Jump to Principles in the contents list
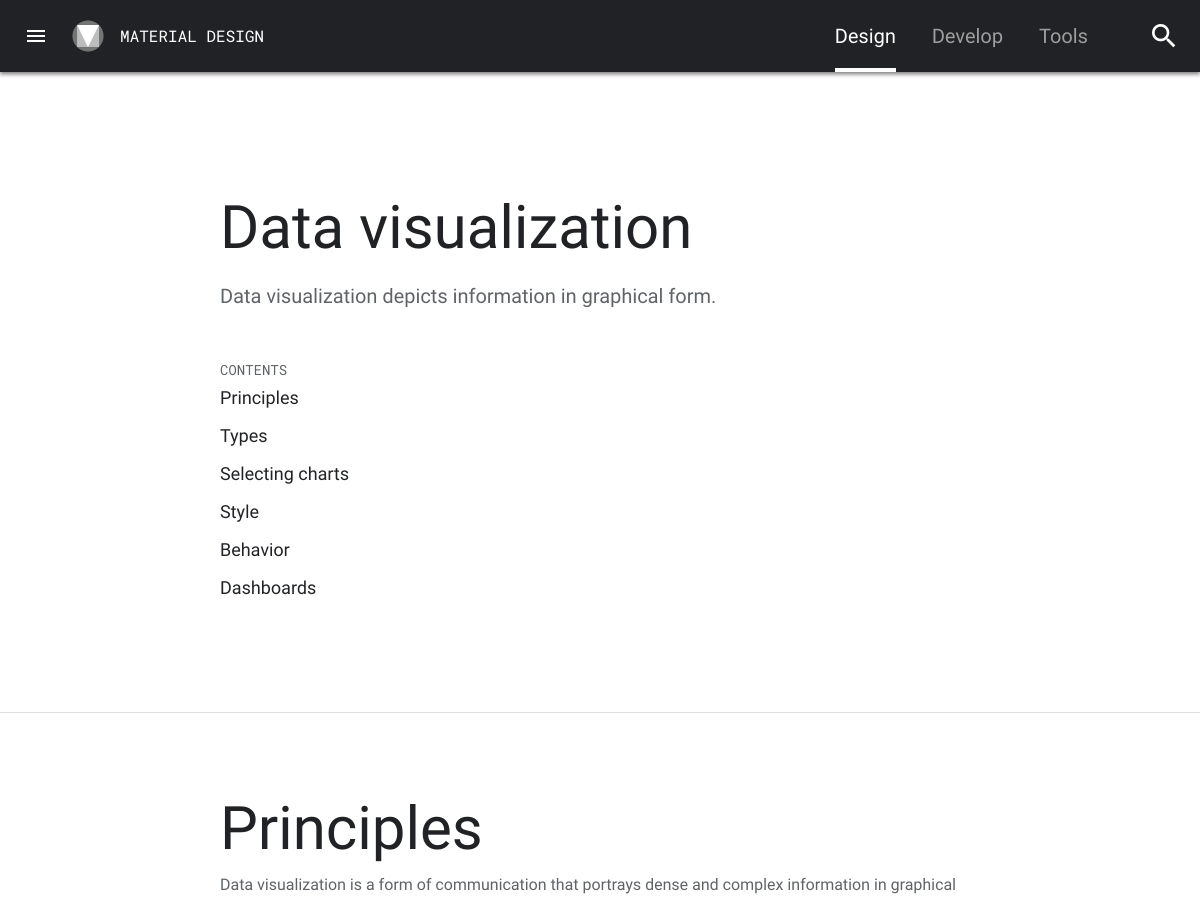Viewport: 1200px width, 900px height. point(259,398)
